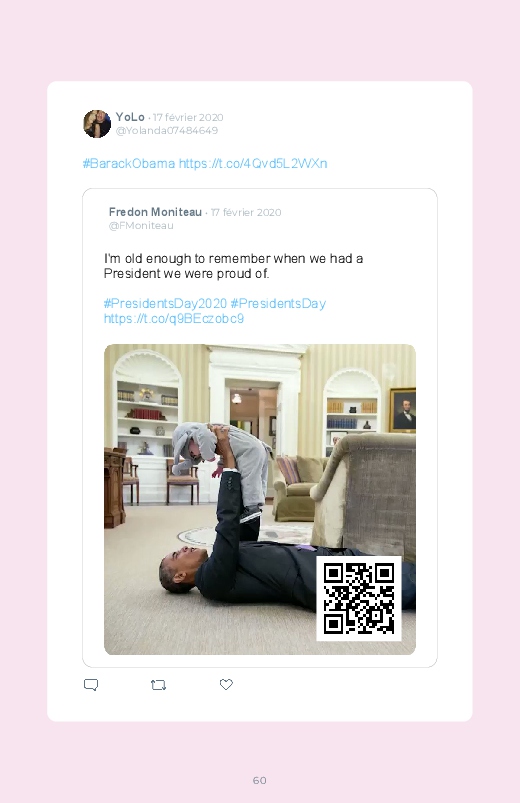Open YoLo's profile avatar

click(x=97, y=123)
